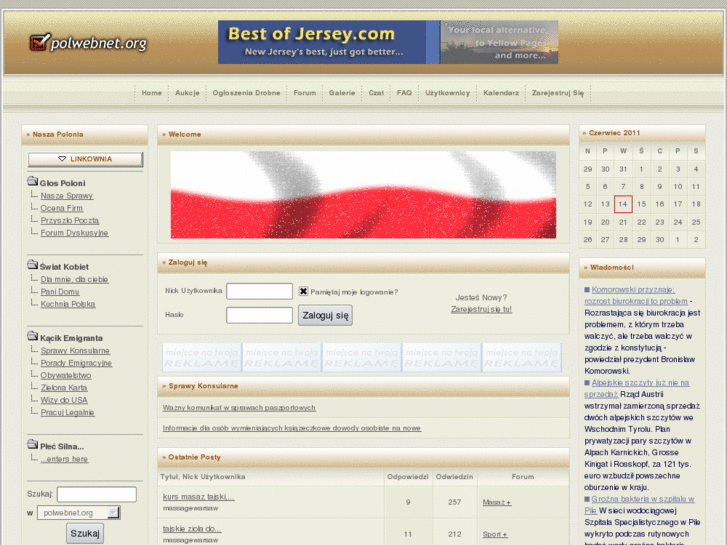Open the książeczkowe dowody osobiste information link
The width and height of the screenshot is (727, 545).
292,428
